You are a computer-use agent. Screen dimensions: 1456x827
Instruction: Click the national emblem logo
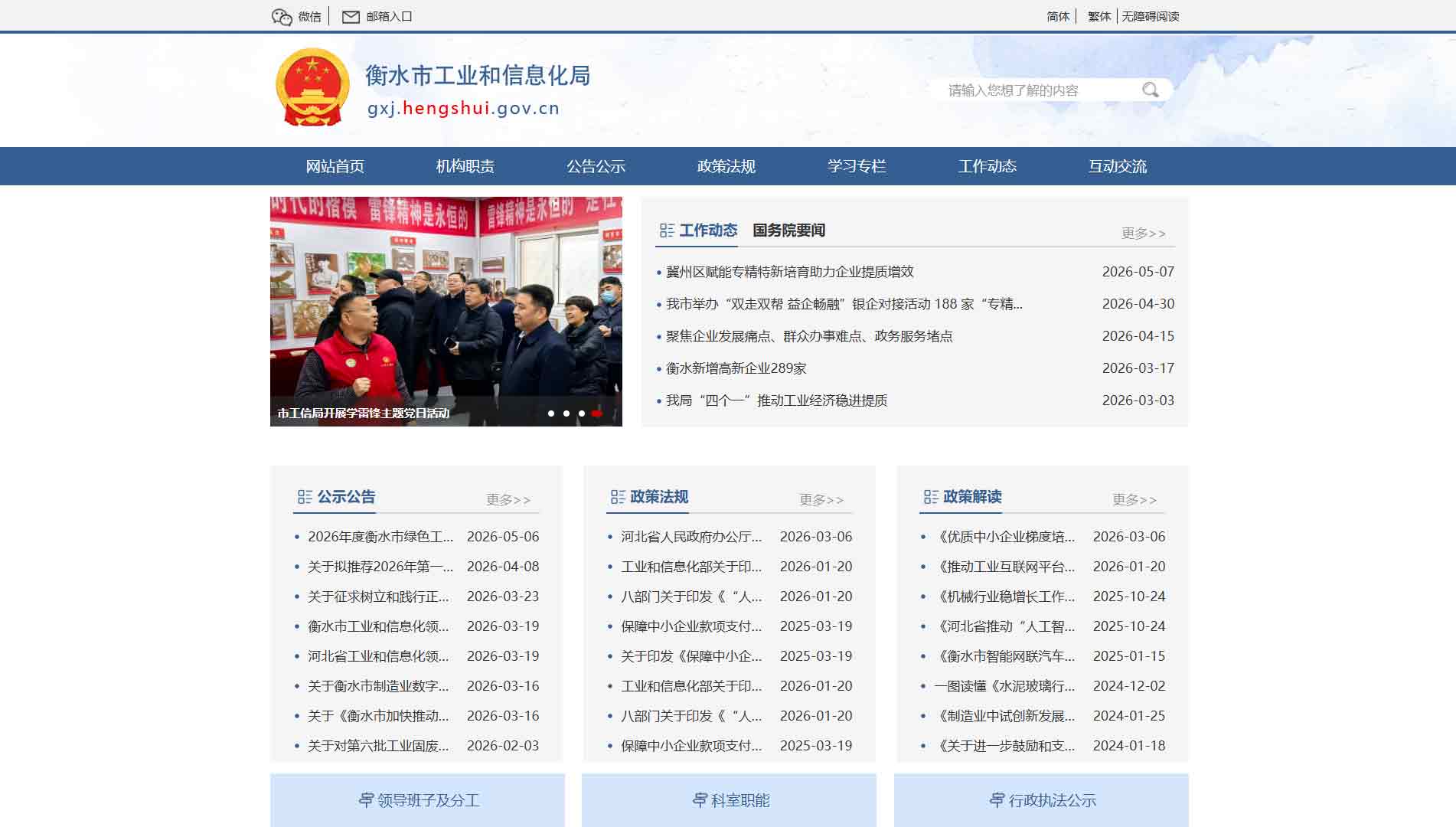[x=312, y=87]
